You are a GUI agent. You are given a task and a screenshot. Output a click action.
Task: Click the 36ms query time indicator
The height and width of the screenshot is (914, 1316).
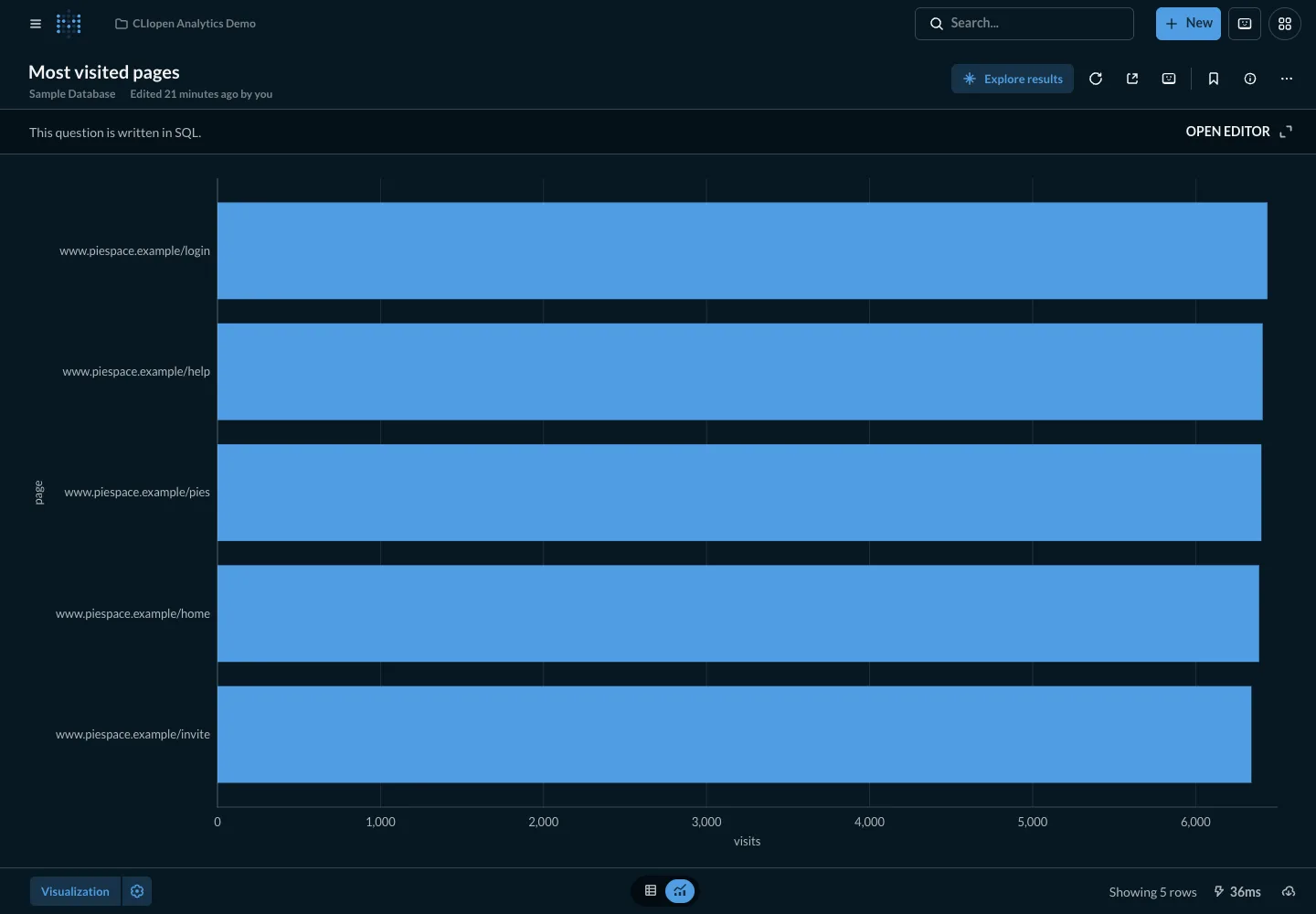(1237, 892)
